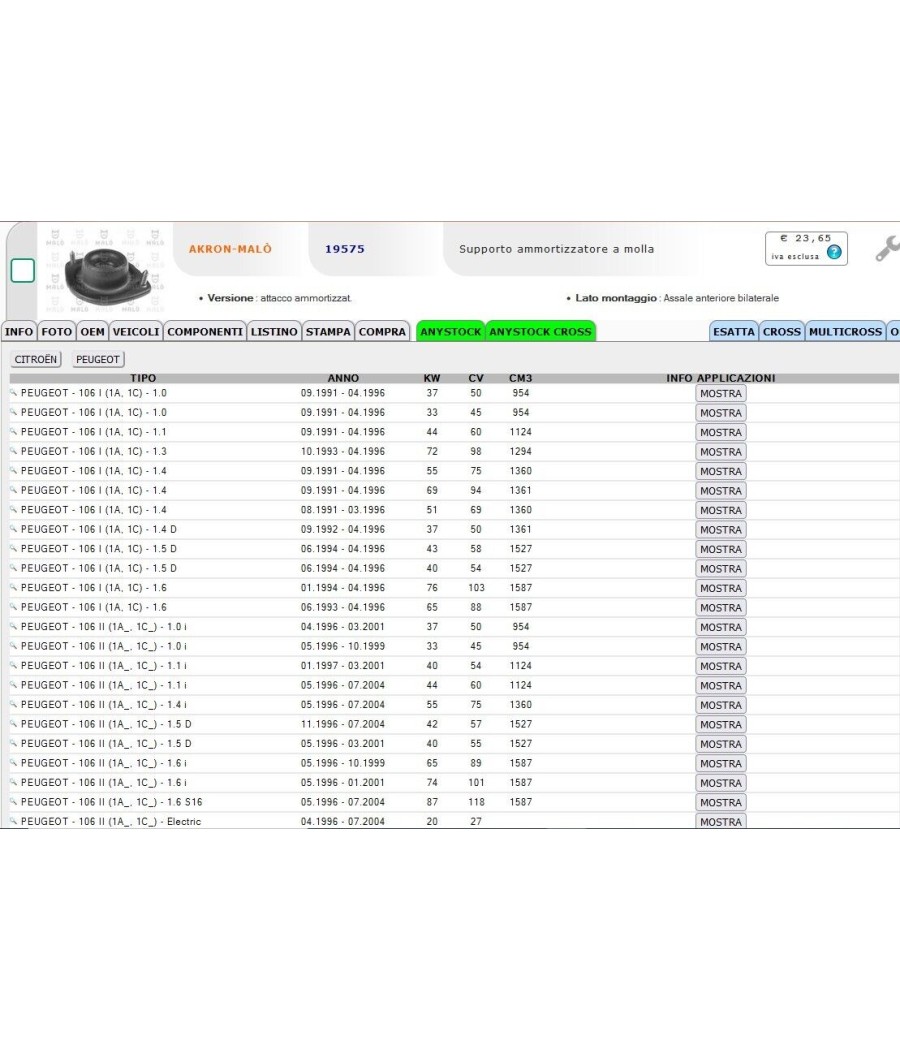Select the green ANYSTOCK tab
Screen dimensions: 900x1050
tap(451, 331)
